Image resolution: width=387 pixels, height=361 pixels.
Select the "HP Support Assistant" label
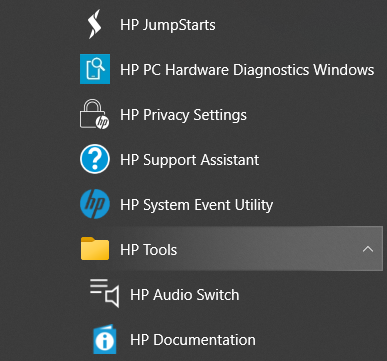(x=189, y=160)
